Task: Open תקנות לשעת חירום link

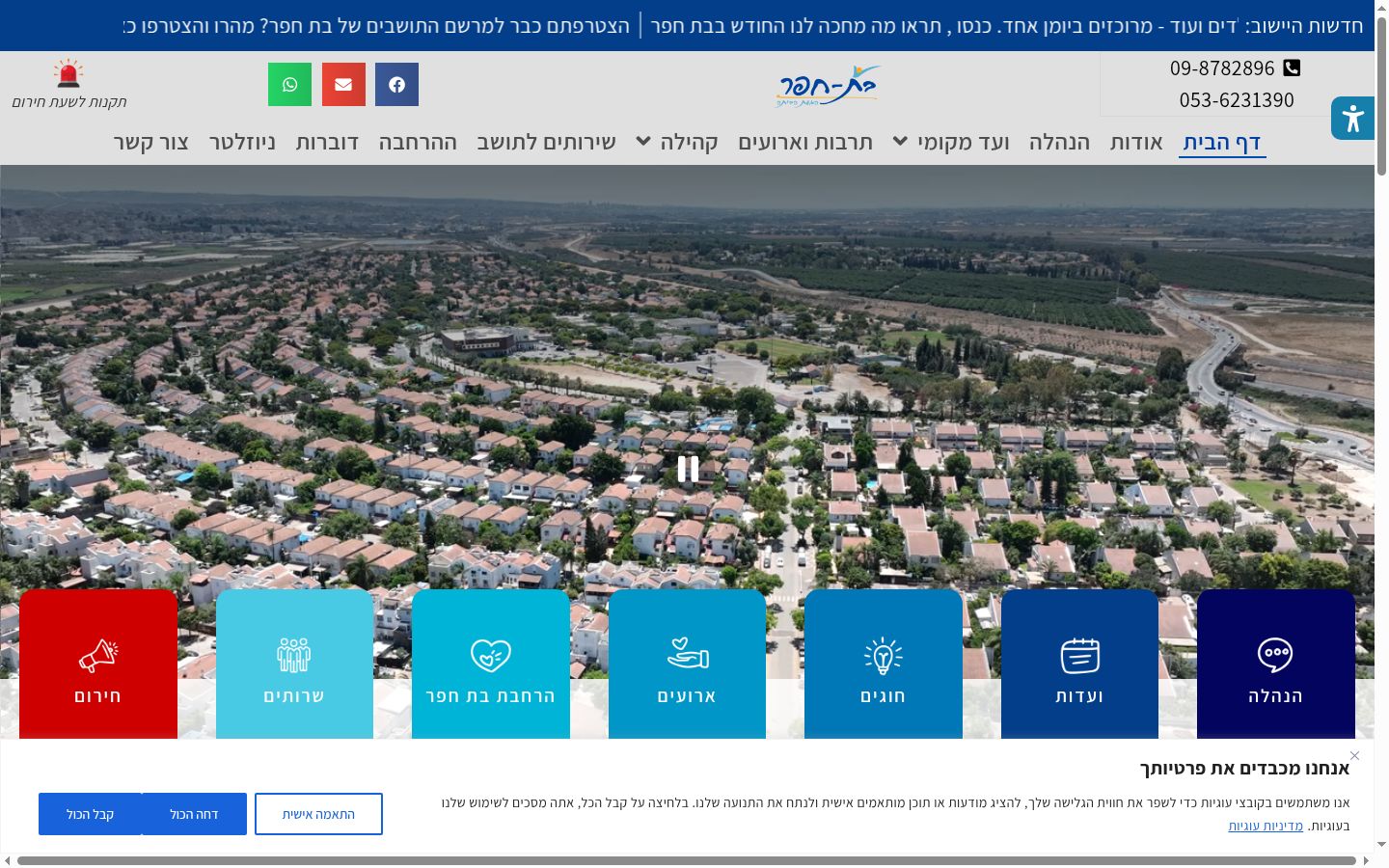Action: point(68,101)
